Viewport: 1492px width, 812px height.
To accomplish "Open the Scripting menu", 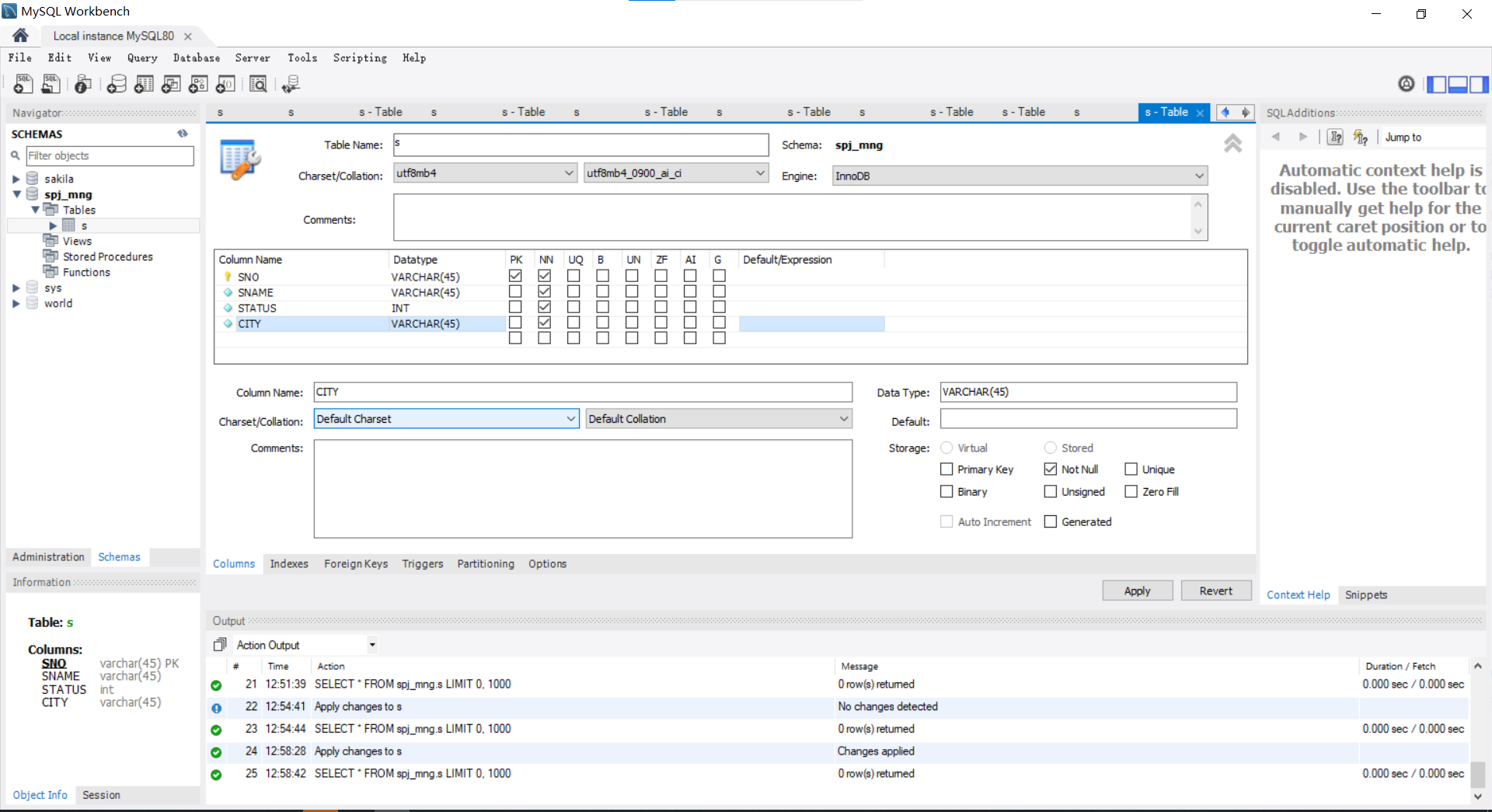I will [360, 58].
